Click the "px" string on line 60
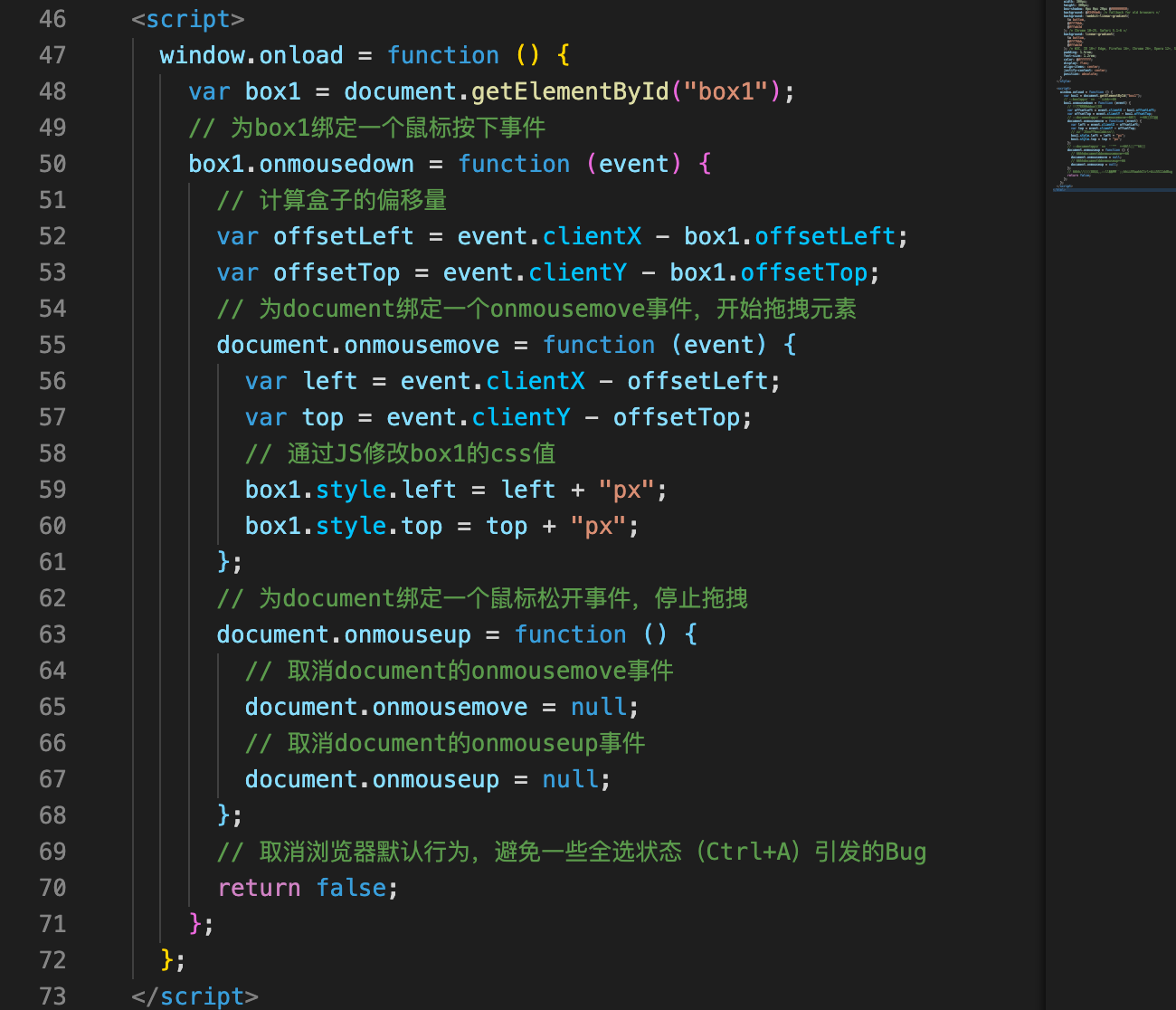 click(598, 526)
